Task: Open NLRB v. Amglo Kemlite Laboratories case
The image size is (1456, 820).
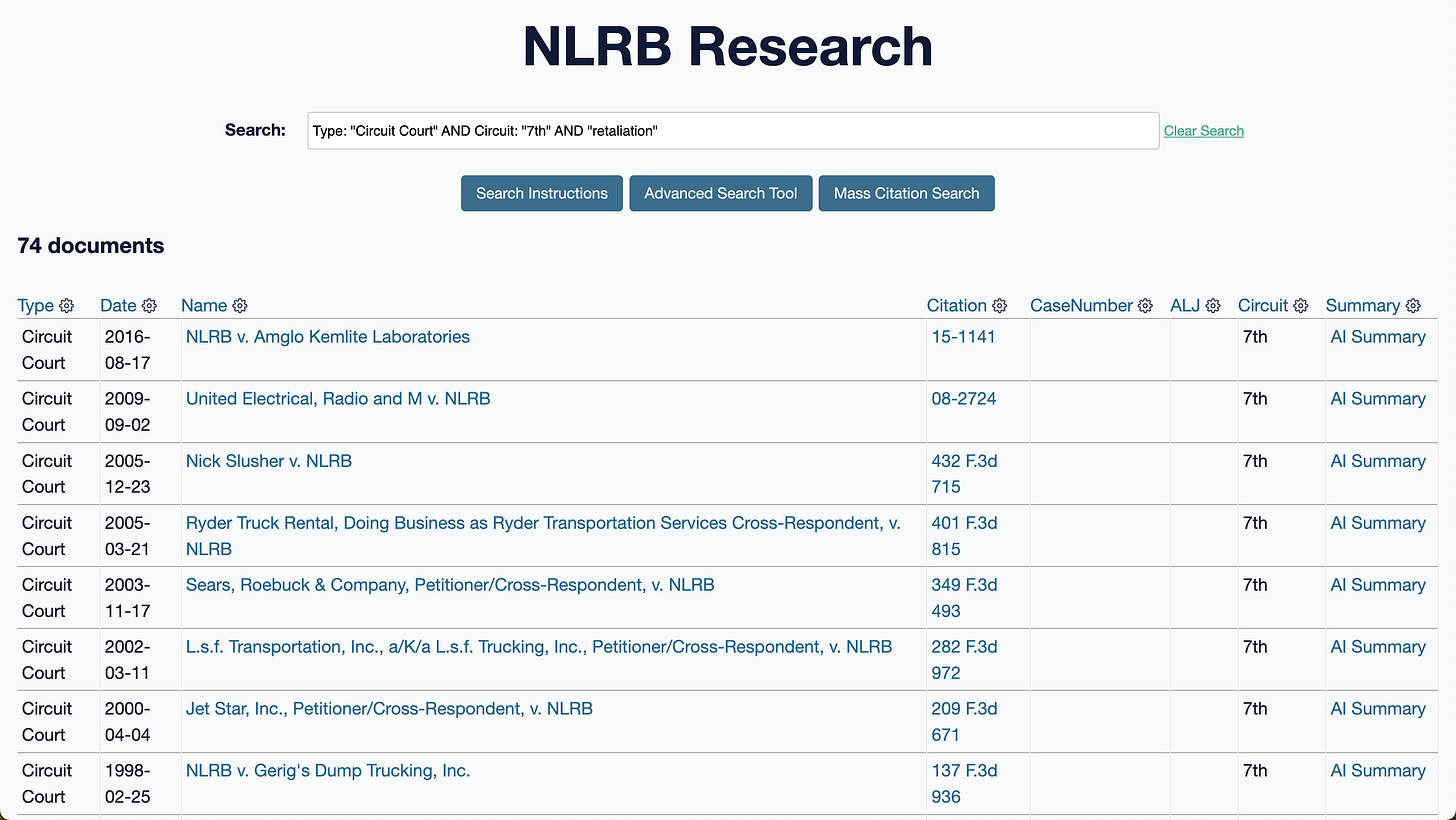Action: click(328, 337)
